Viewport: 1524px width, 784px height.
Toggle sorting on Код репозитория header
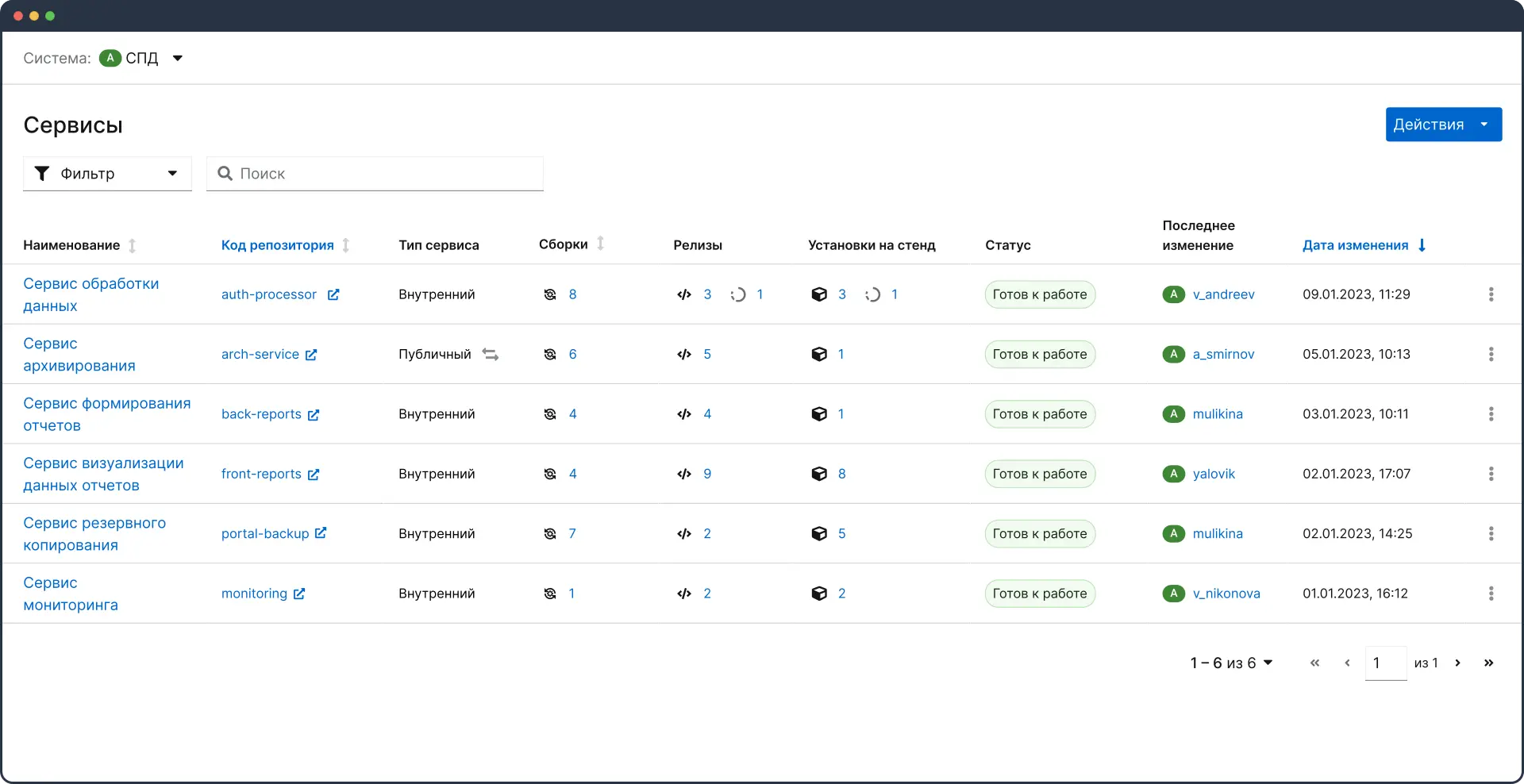tap(346, 245)
